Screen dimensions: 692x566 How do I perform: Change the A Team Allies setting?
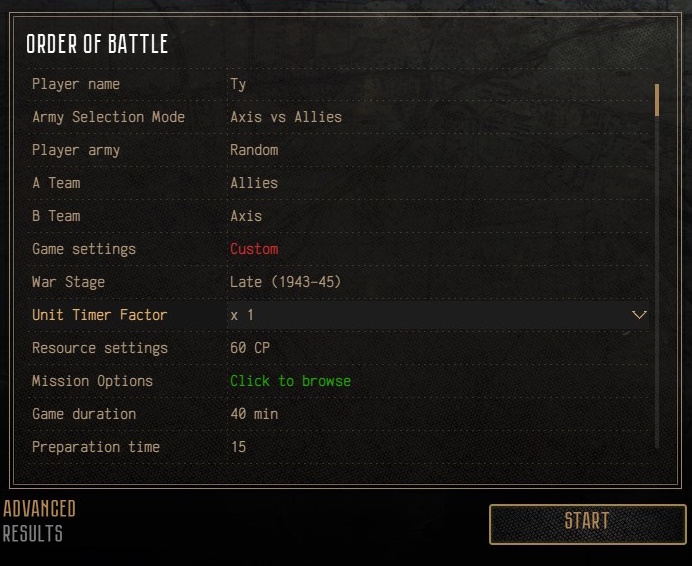click(254, 183)
